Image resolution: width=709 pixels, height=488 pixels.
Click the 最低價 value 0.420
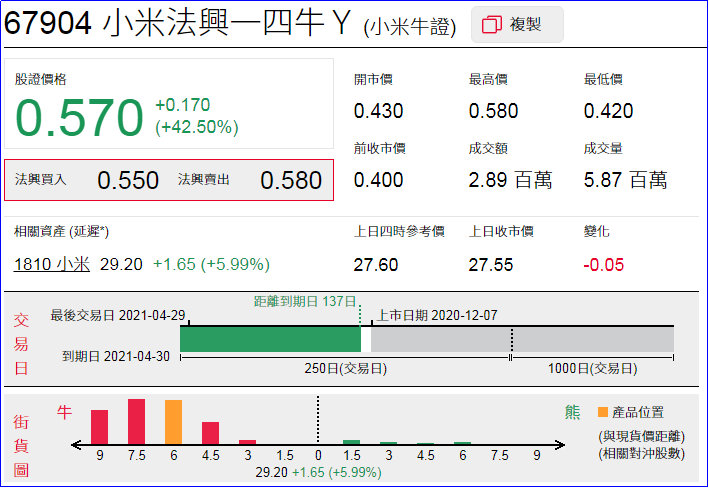click(608, 111)
